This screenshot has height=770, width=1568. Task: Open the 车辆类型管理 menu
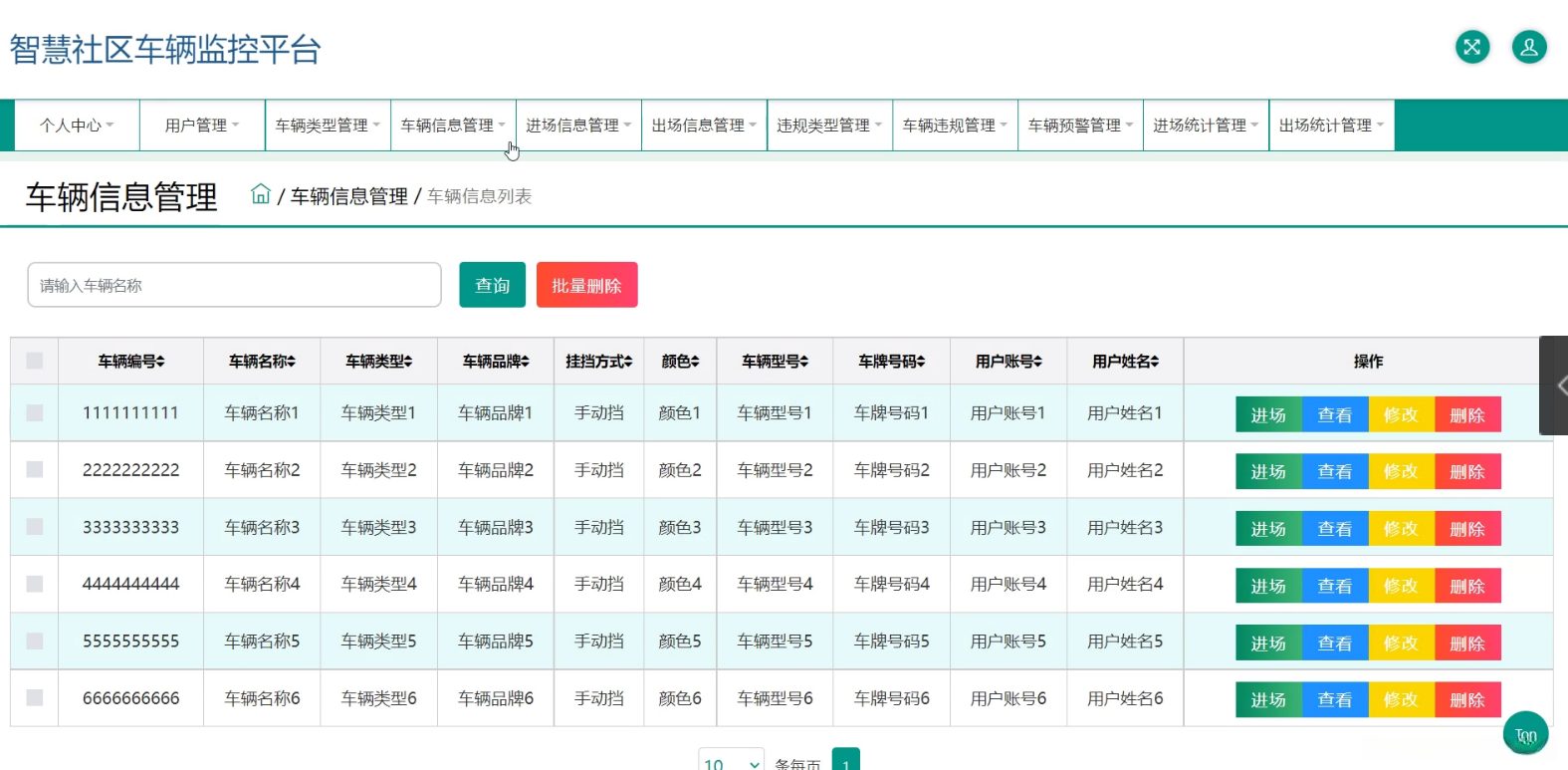(328, 126)
